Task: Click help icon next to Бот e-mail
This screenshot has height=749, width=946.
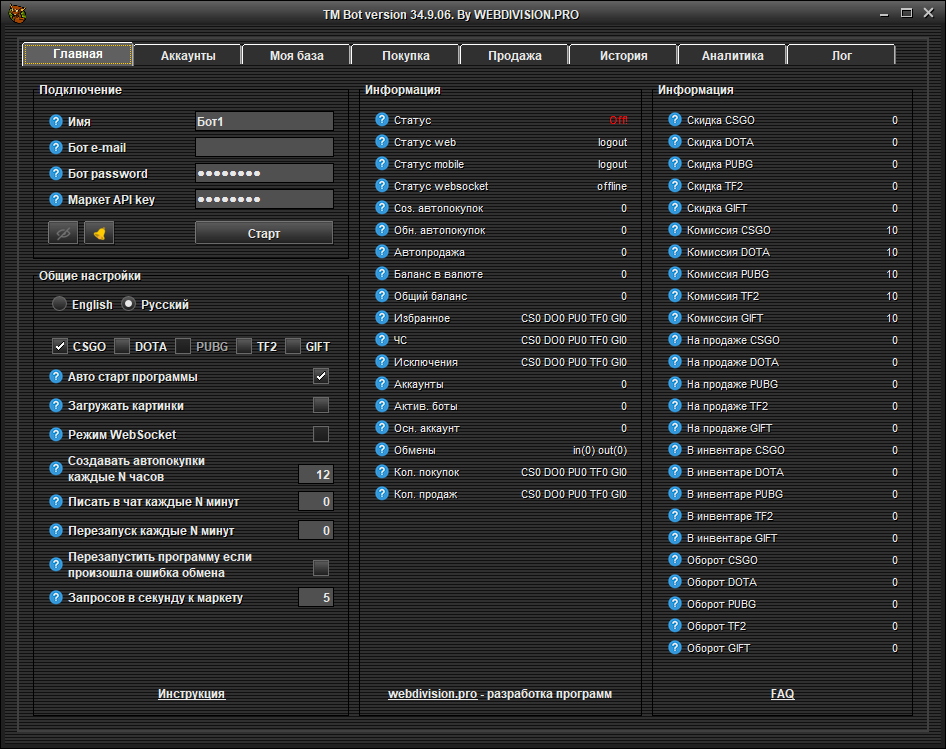Action: pyautogui.click(x=56, y=148)
